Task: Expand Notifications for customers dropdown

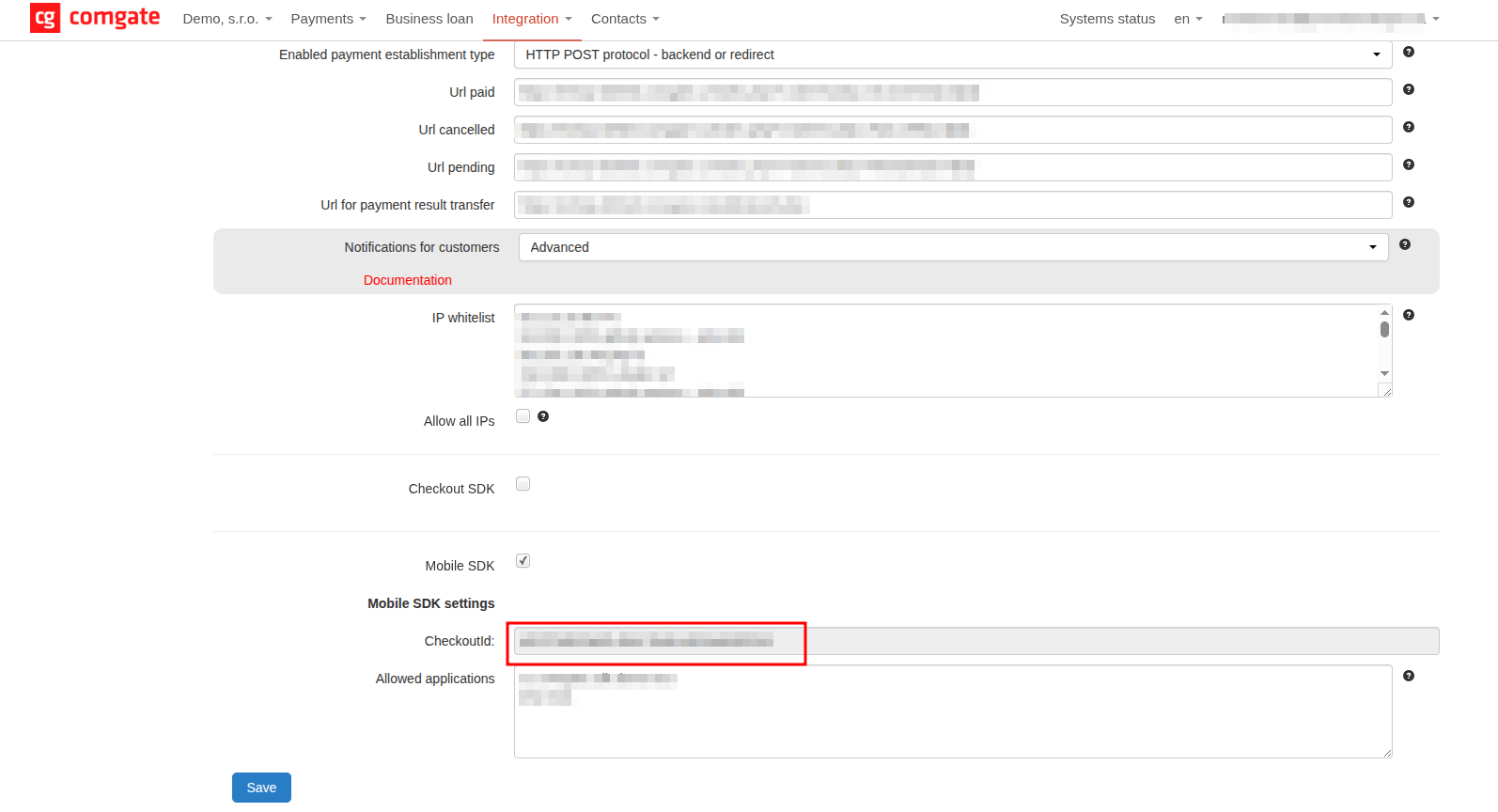Action: (952, 247)
